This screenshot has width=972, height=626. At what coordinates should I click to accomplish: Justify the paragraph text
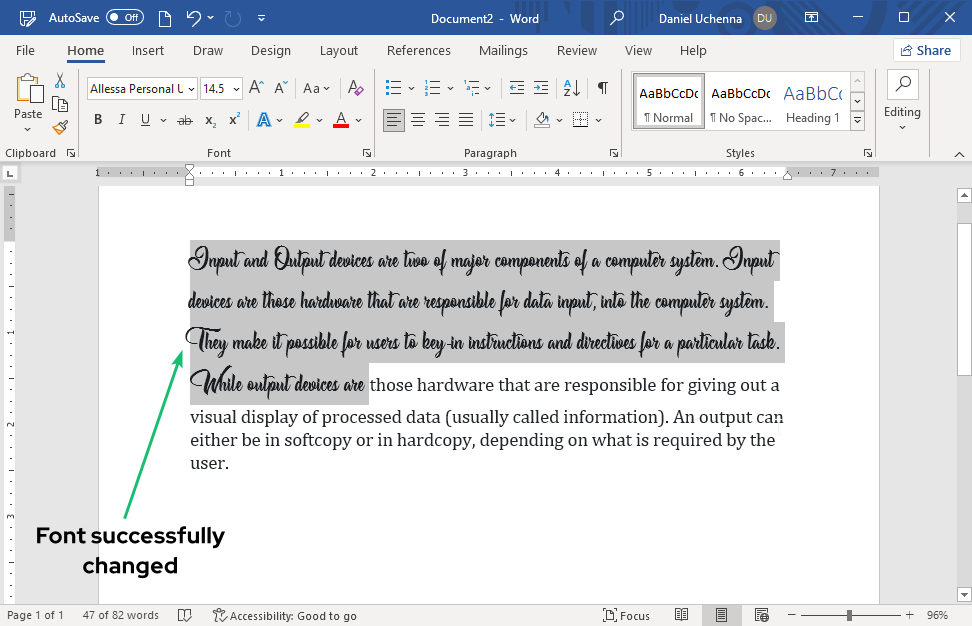click(465, 119)
